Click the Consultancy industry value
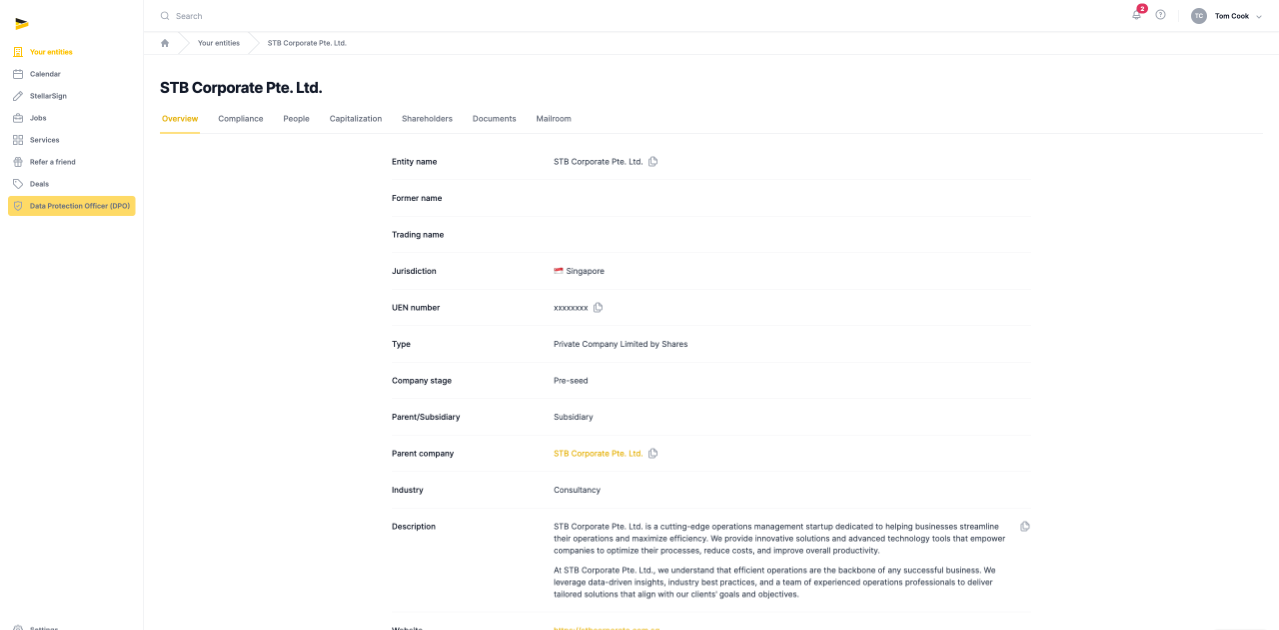This screenshot has height=630, width=1279. point(577,490)
